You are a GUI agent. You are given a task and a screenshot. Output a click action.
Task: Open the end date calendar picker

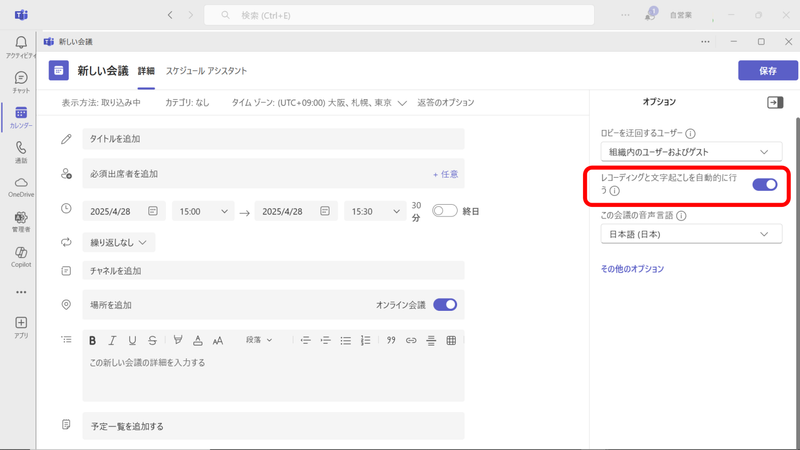(324, 211)
